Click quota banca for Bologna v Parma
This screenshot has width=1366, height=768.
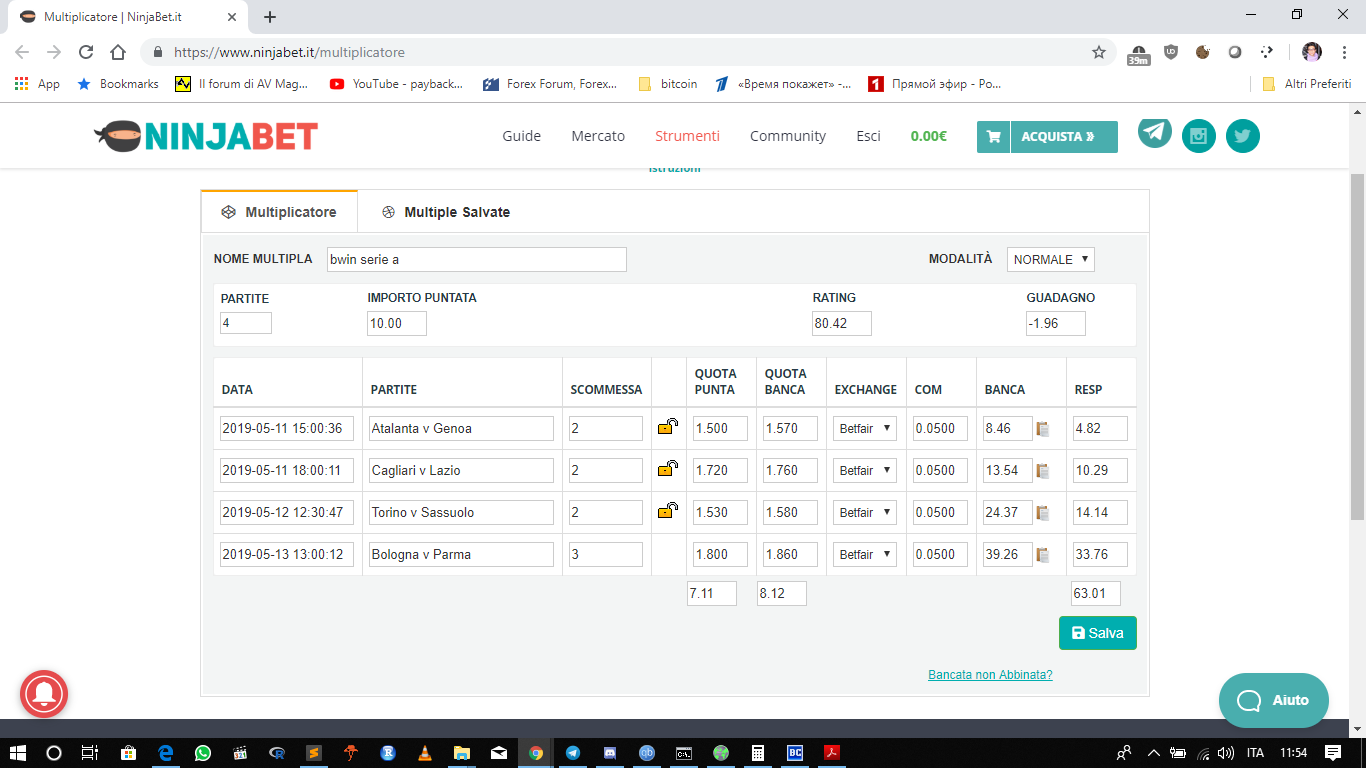point(790,554)
